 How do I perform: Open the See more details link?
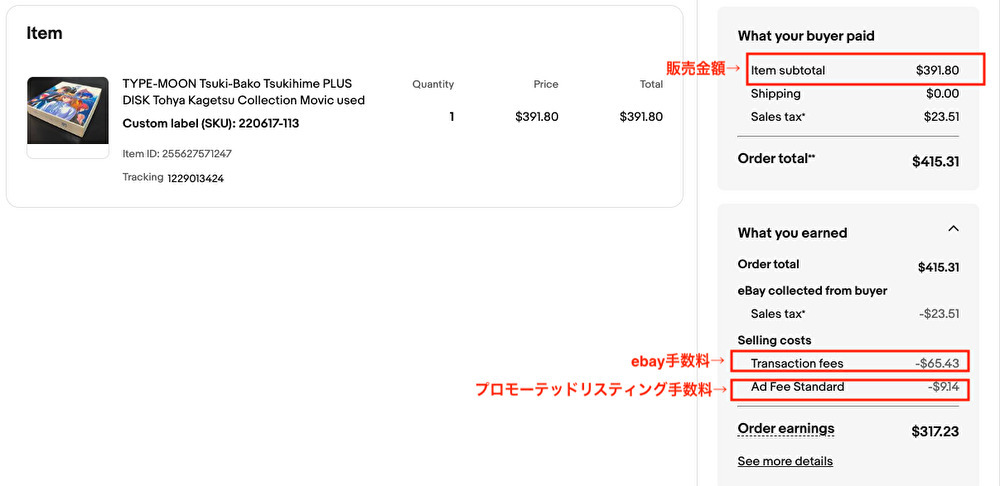point(785,461)
